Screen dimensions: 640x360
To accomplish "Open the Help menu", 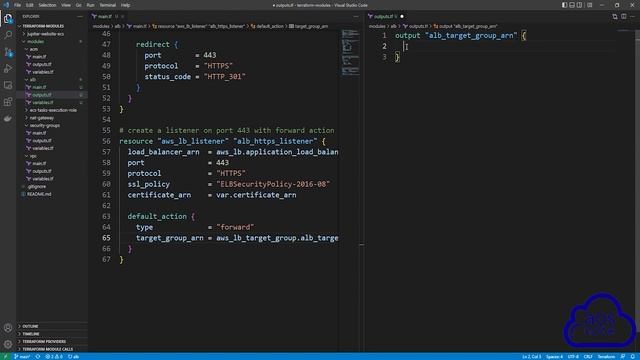I will [125, 5].
